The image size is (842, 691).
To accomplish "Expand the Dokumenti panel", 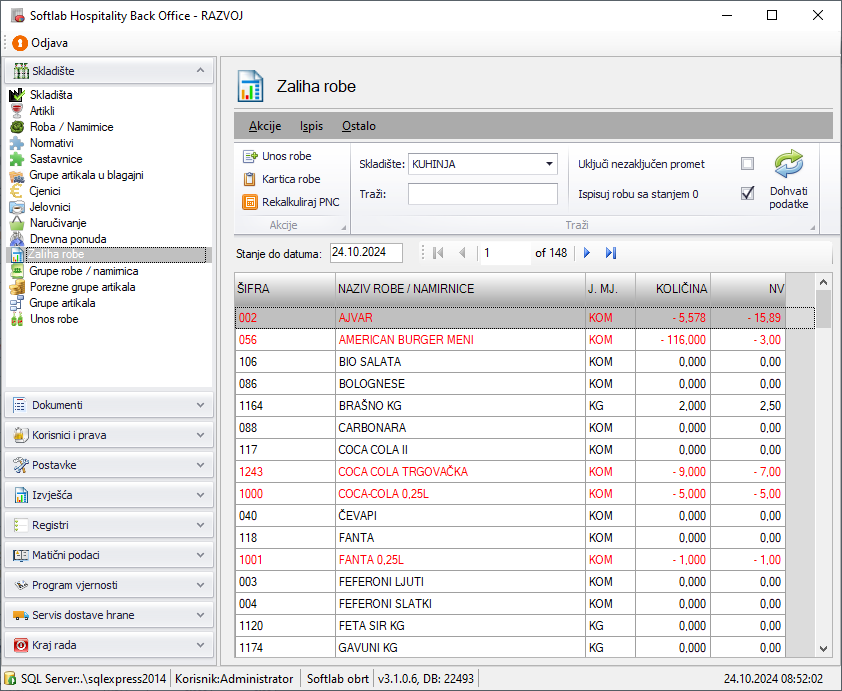I will coord(108,405).
